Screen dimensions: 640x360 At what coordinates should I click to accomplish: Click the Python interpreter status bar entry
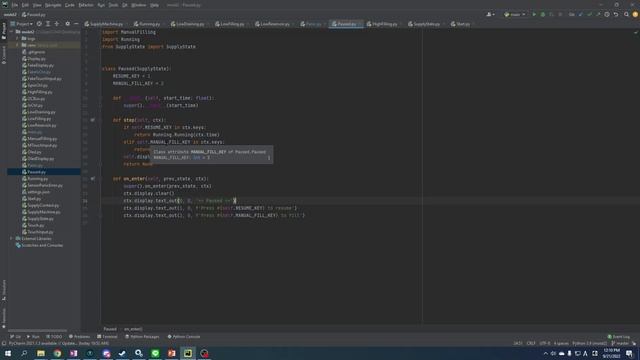(589, 343)
